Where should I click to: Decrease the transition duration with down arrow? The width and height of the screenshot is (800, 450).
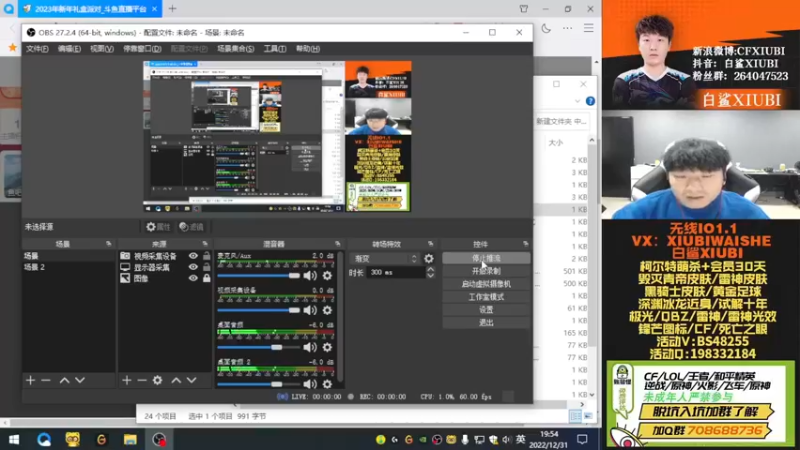pyautogui.click(x=431, y=276)
